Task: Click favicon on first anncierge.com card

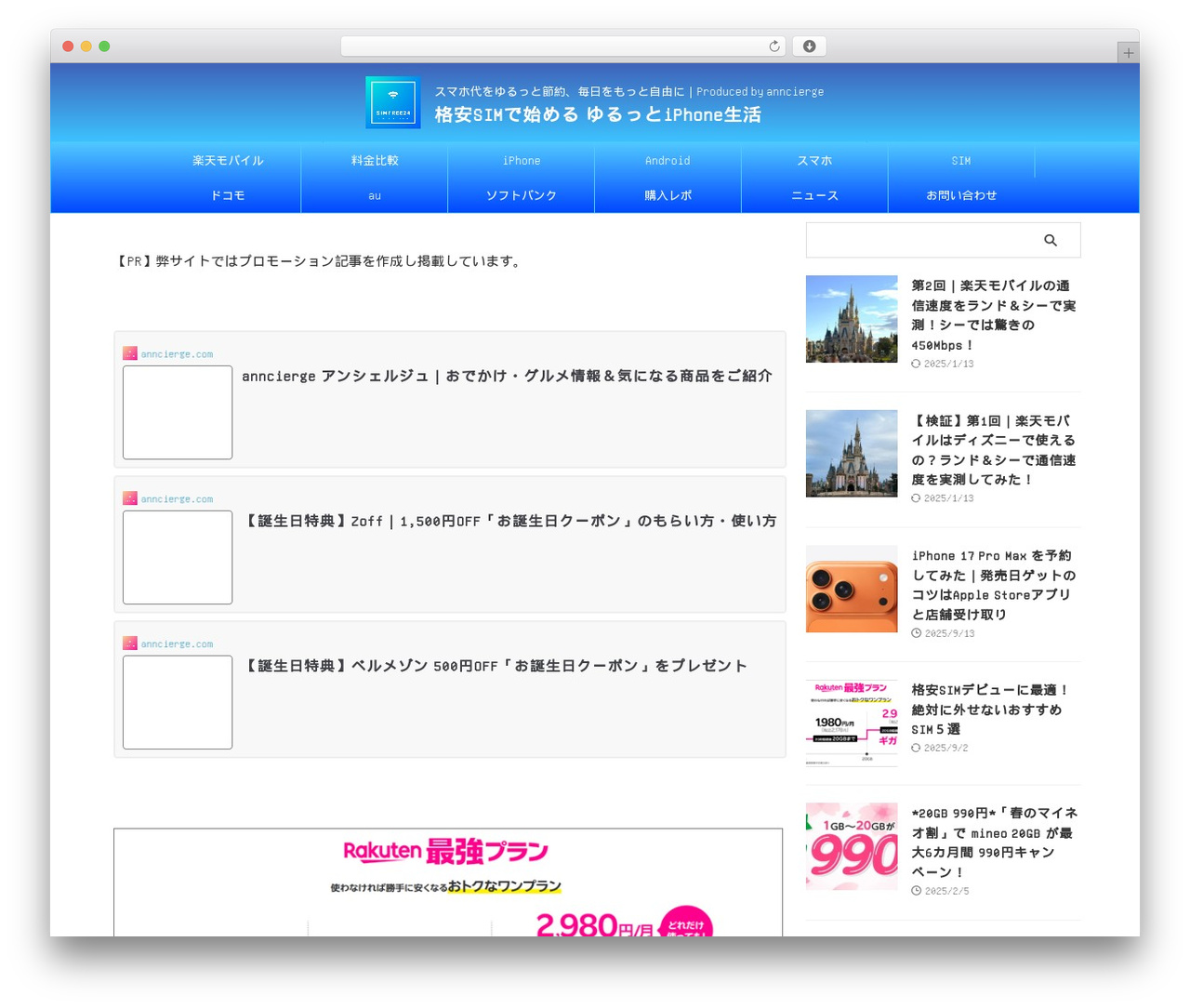Action: pyautogui.click(x=130, y=353)
